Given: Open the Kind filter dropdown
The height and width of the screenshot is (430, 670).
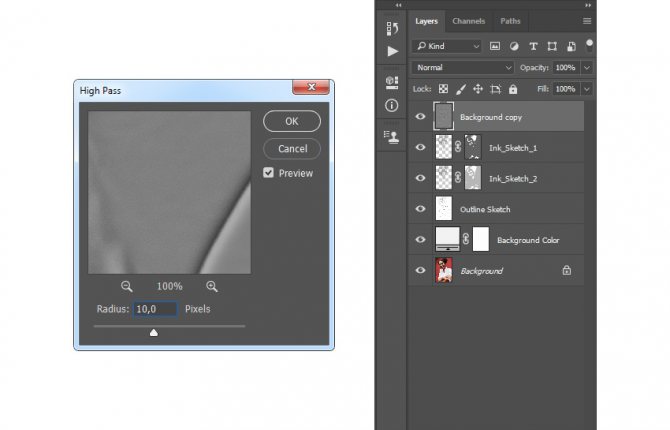Looking at the screenshot, I should [447, 46].
